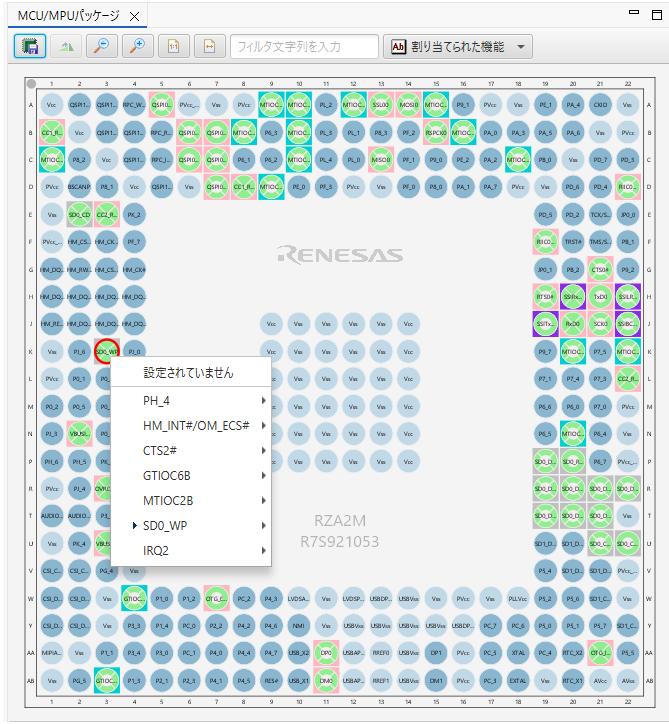
Task: Expand the IRQ2 submenu arrow
Action: pos(263,550)
